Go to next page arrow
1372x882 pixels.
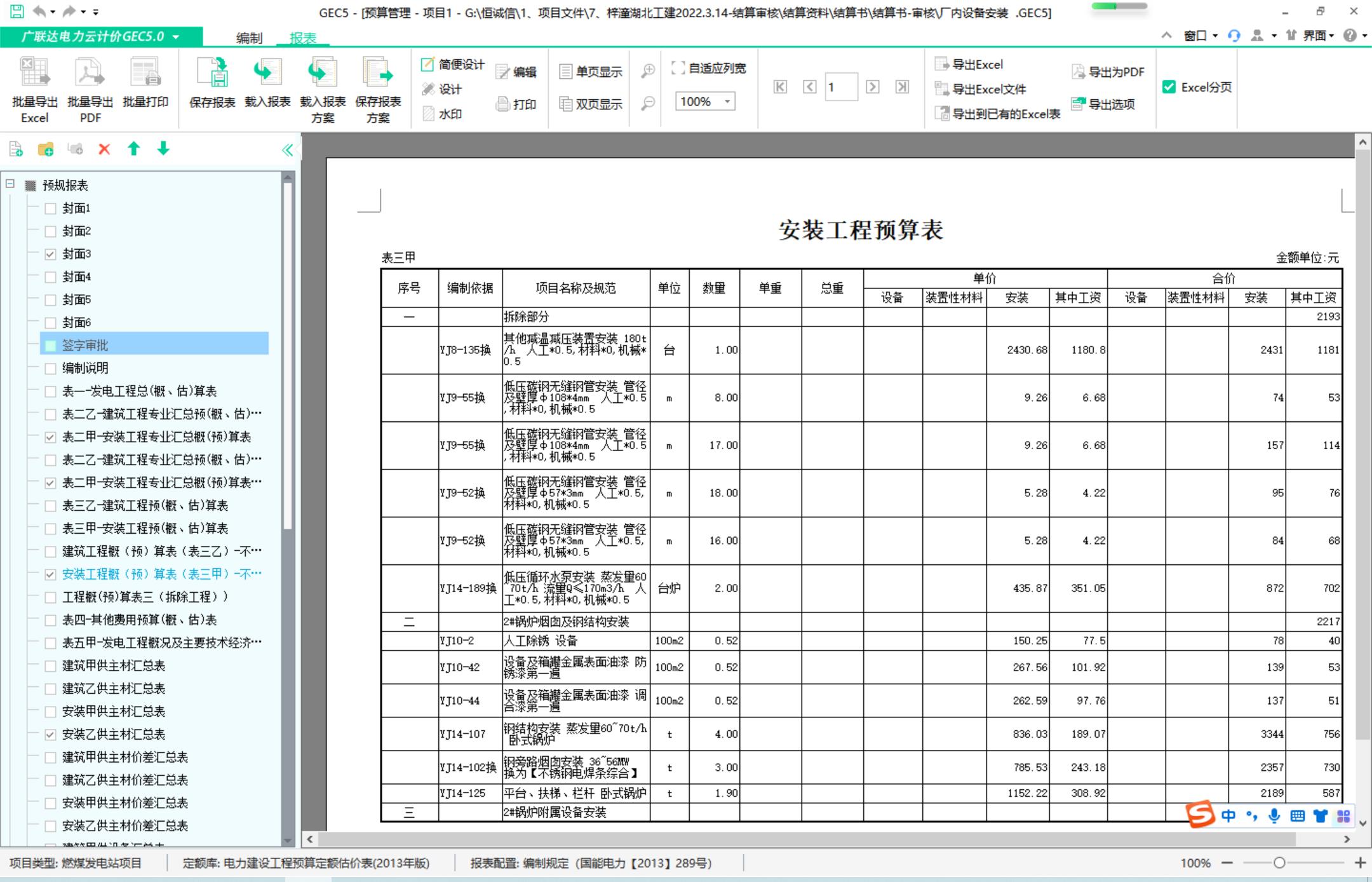coord(873,87)
